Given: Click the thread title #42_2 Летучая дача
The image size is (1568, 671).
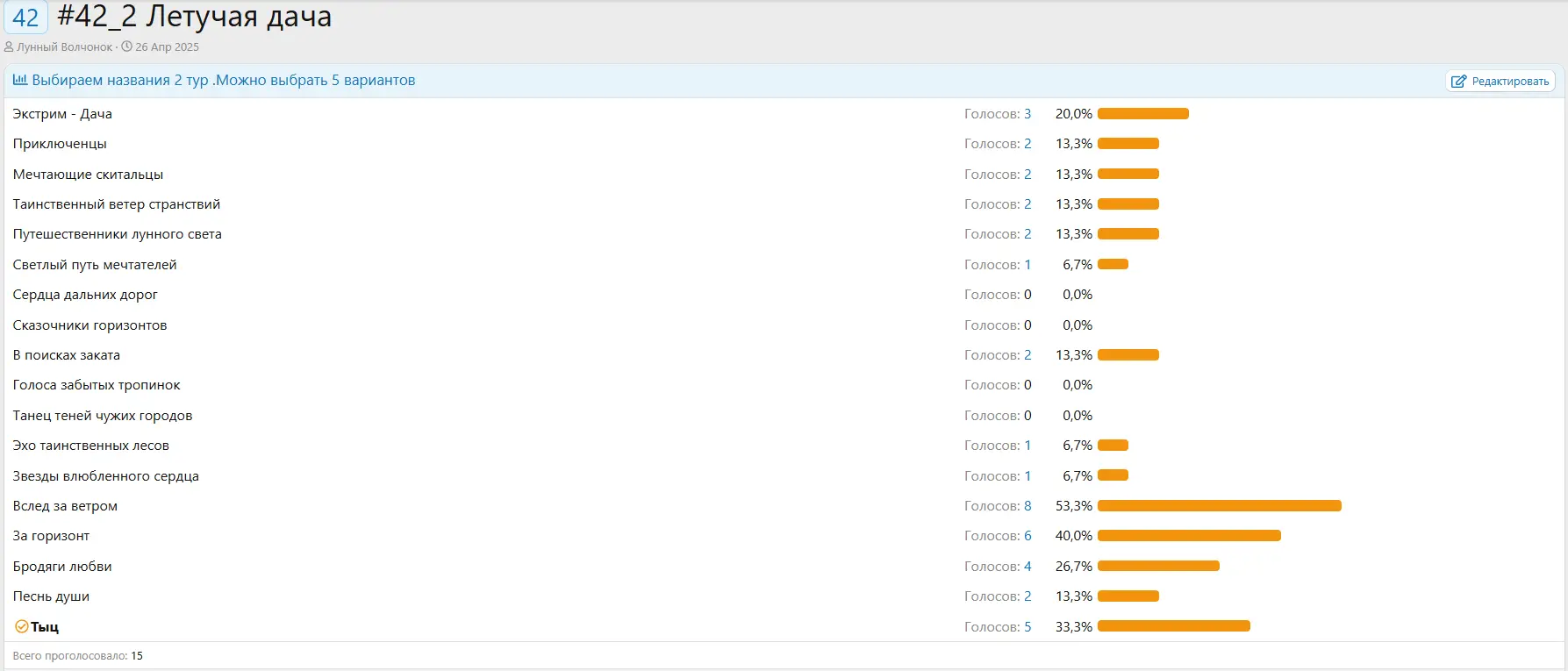Looking at the screenshot, I should (x=194, y=17).
